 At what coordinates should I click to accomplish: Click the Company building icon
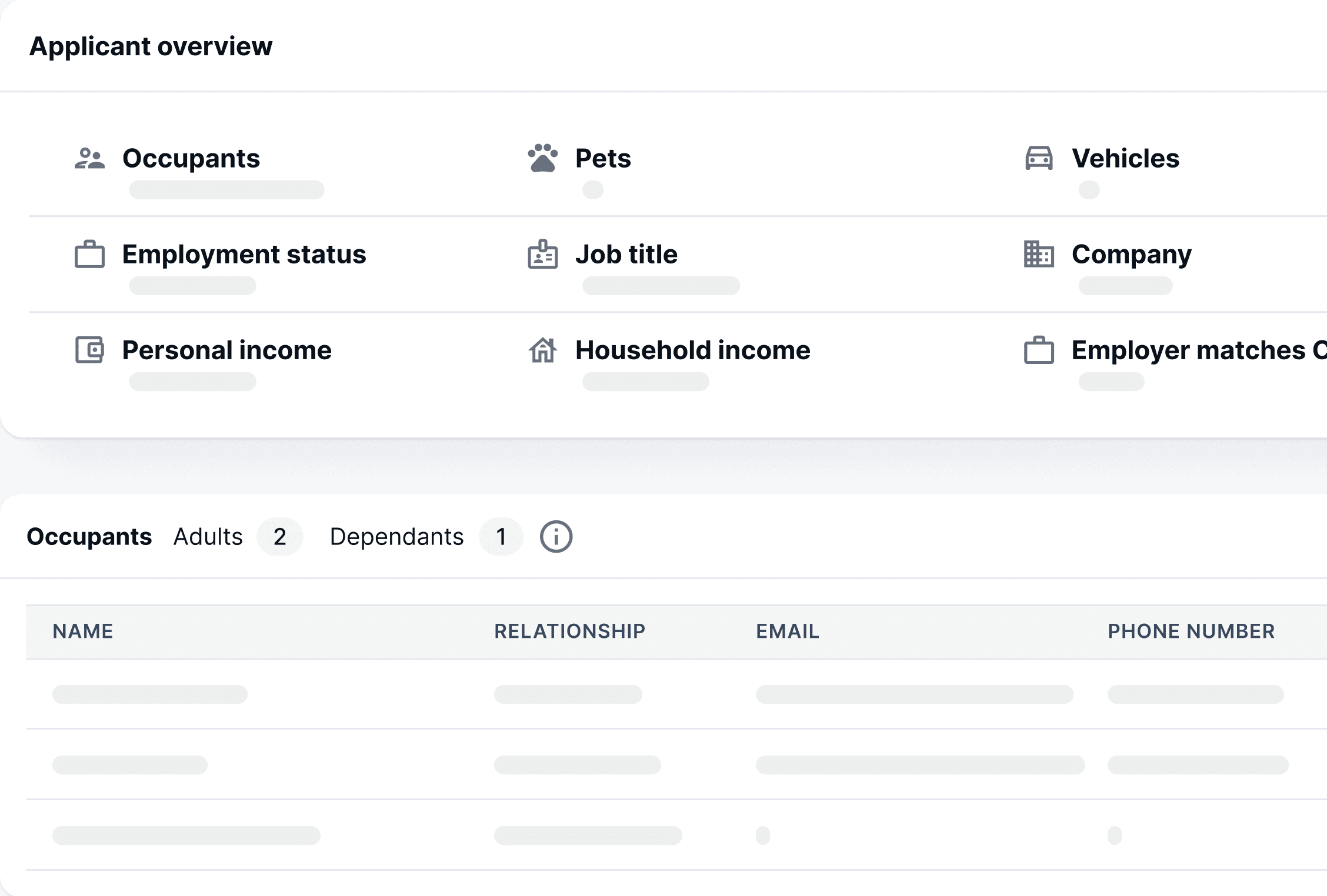coord(1039,254)
